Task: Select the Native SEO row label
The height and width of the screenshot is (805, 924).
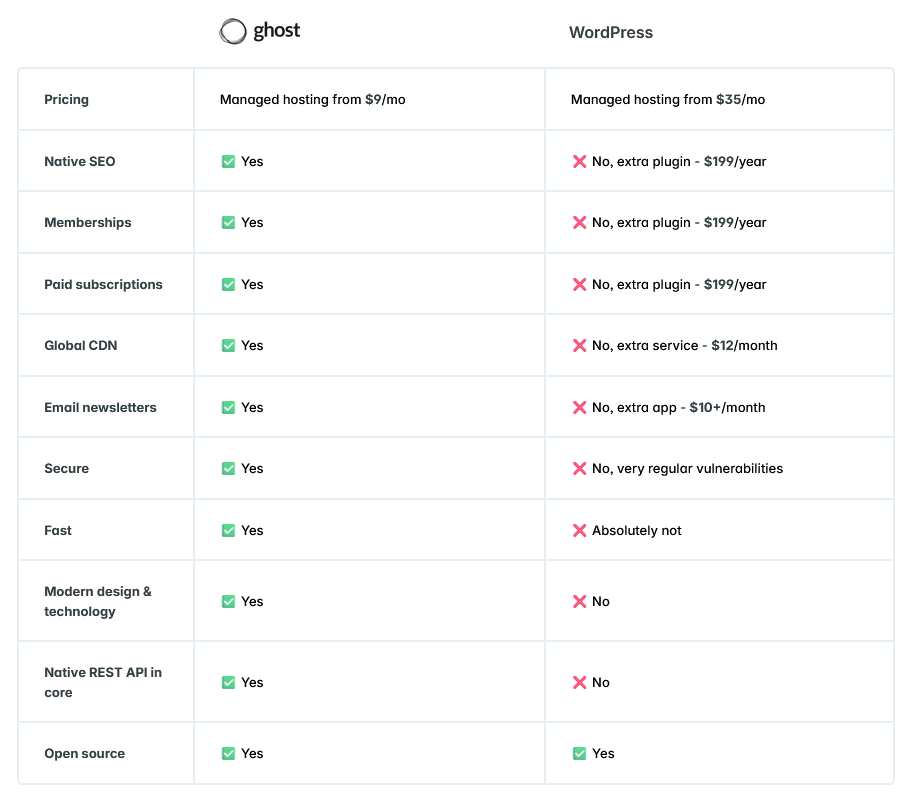Action: point(80,161)
